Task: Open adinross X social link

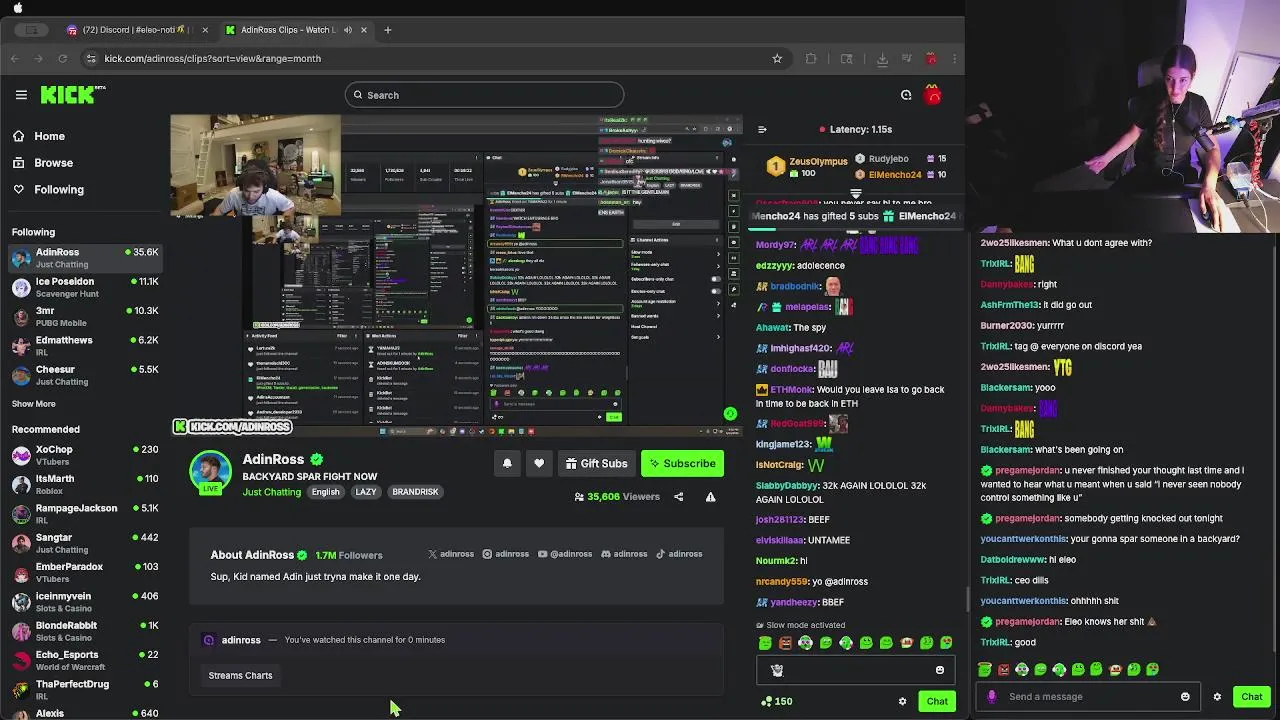Action: (x=450, y=554)
